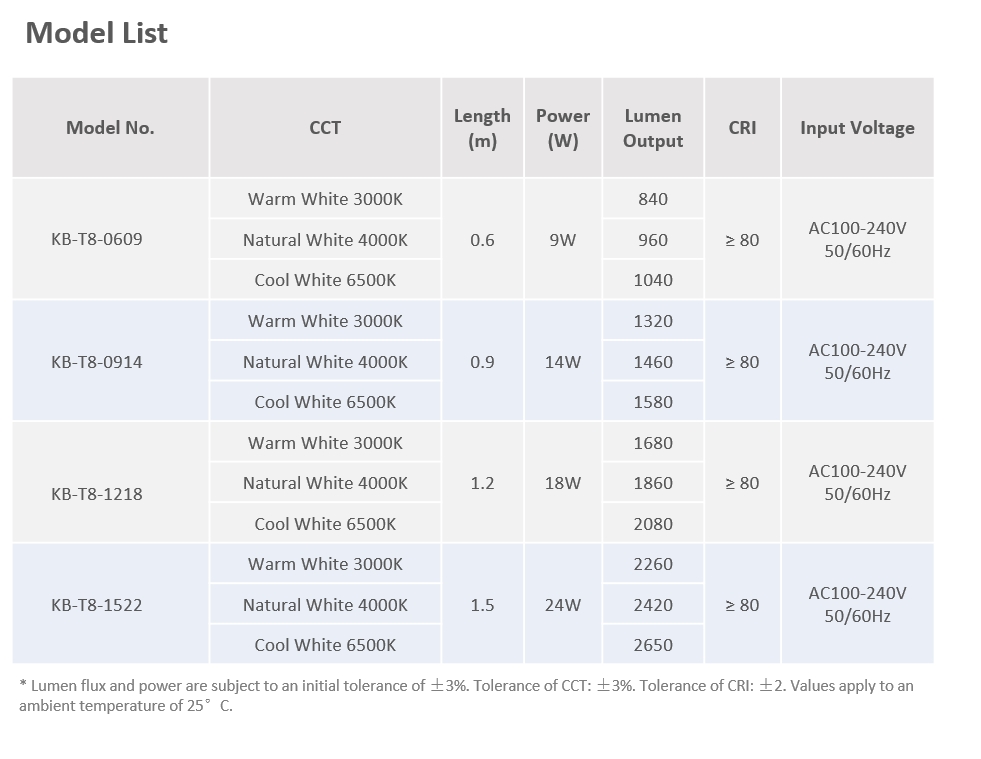981x759 pixels.
Task: Click the lumen output value "1460"
Action: click(x=653, y=362)
